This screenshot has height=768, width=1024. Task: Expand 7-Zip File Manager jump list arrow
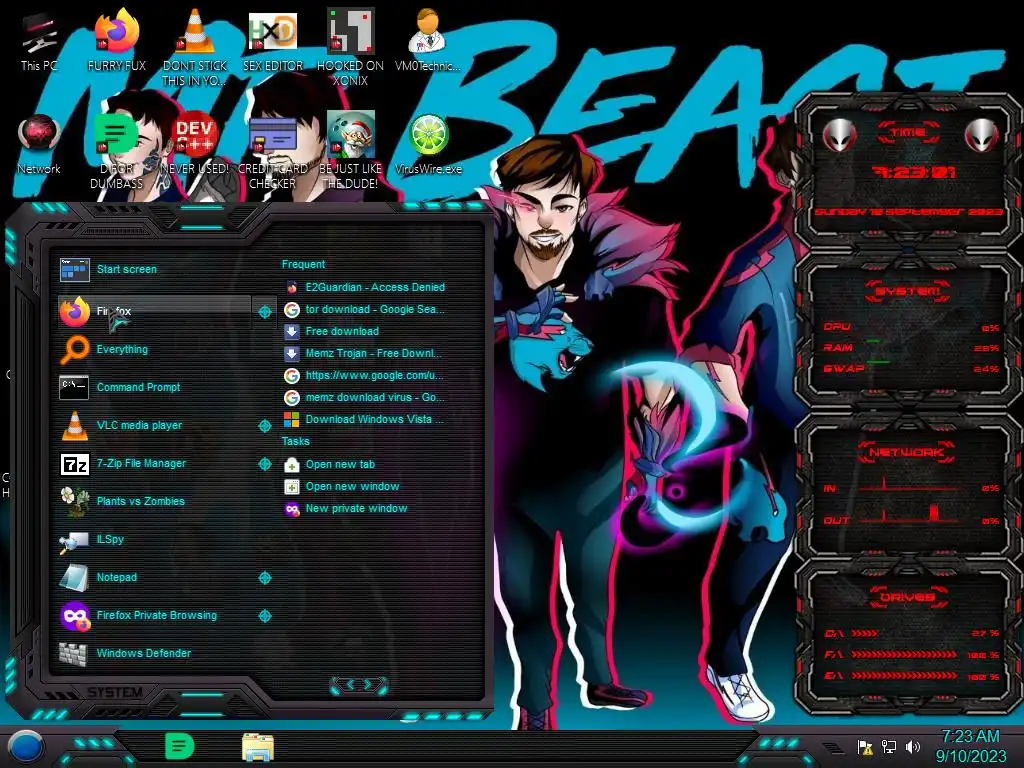point(264,464)
